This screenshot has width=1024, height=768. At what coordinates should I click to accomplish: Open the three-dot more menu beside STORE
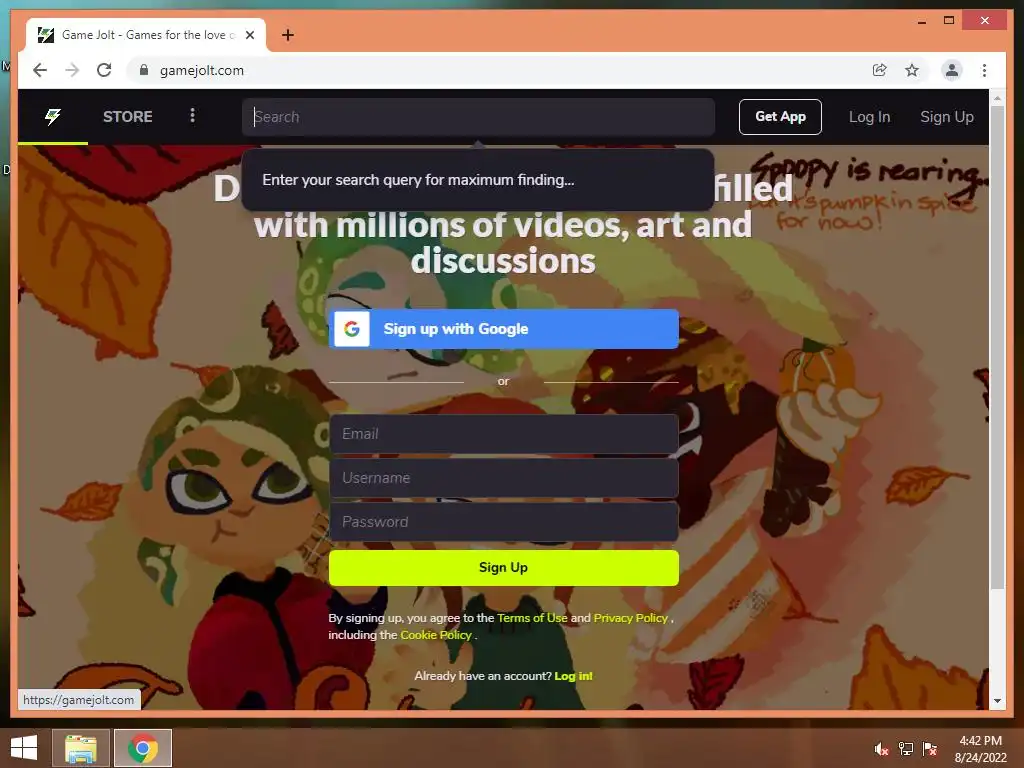tap(192, 116)
